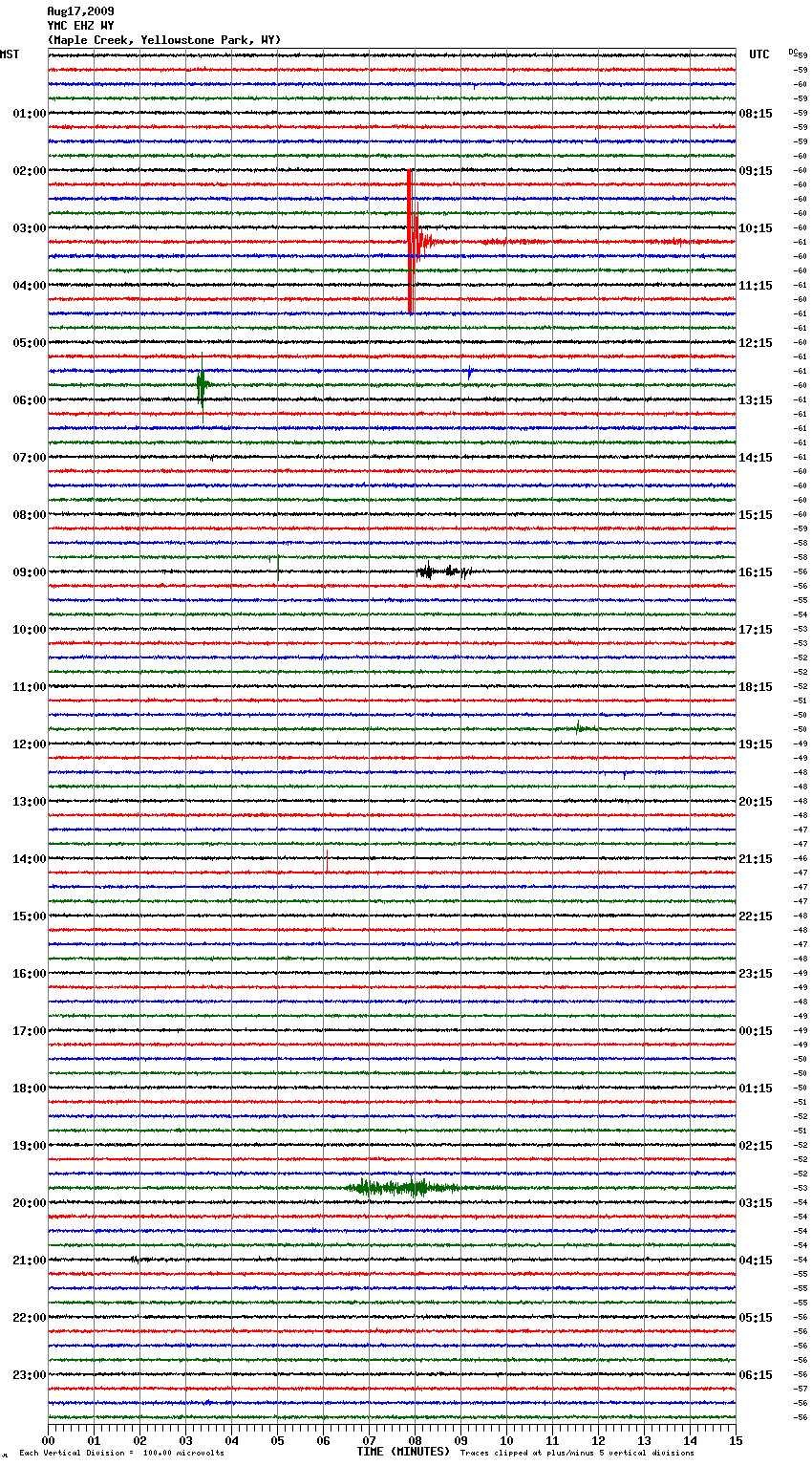Click the 19:15 UTC time label
Screen dimensions: 812x1466
(756, 744)
